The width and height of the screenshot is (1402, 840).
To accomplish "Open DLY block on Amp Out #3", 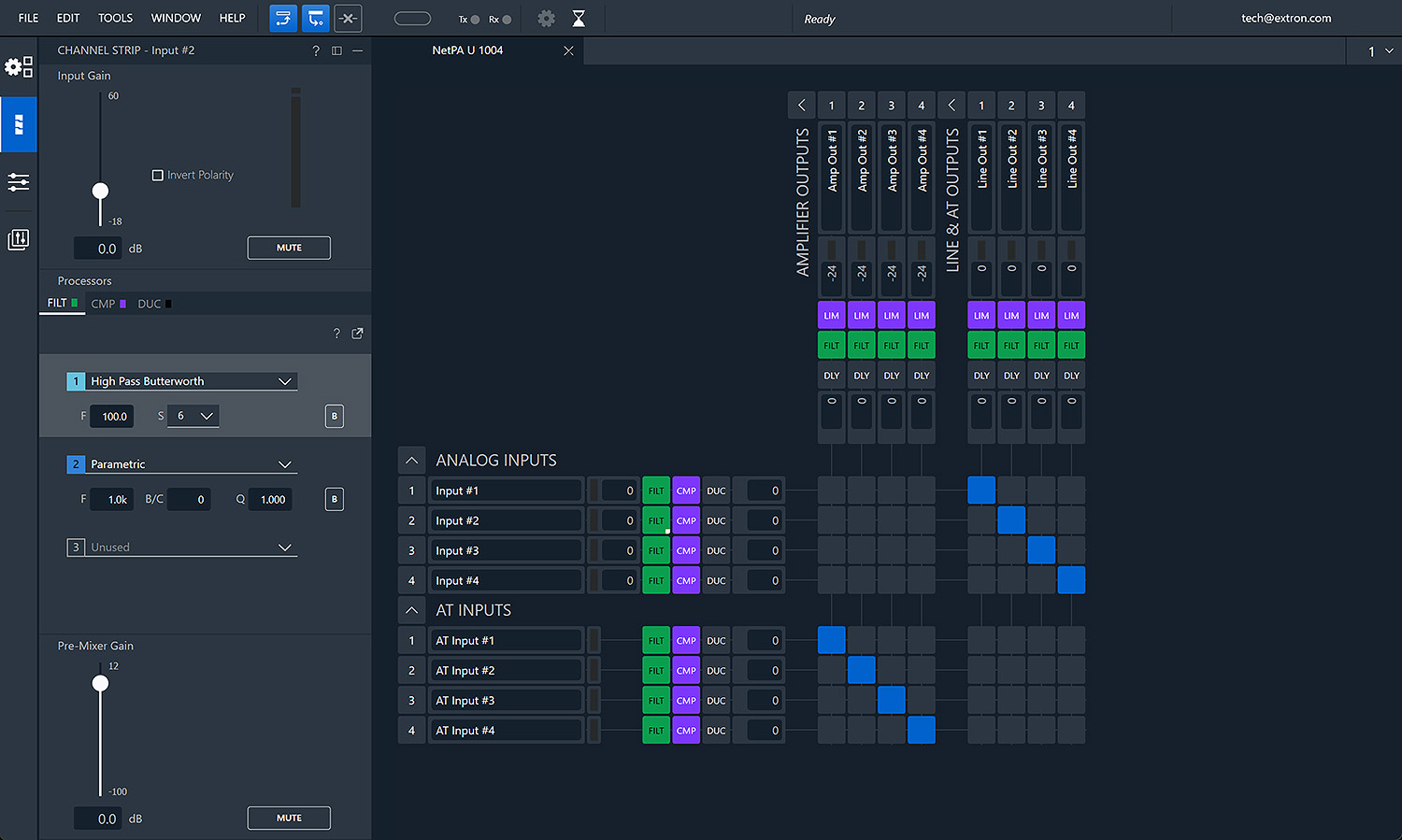I will coord(892,375).
